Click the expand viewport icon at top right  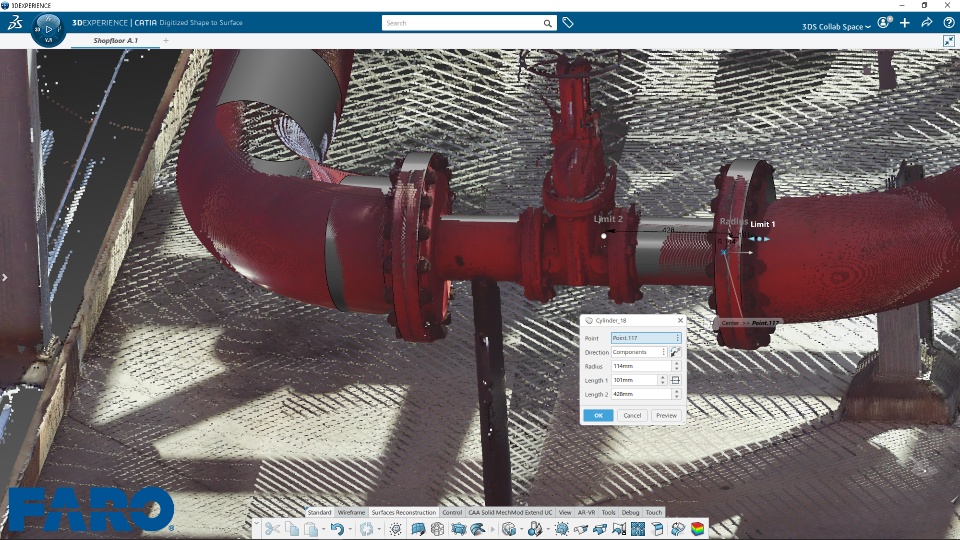948,41
